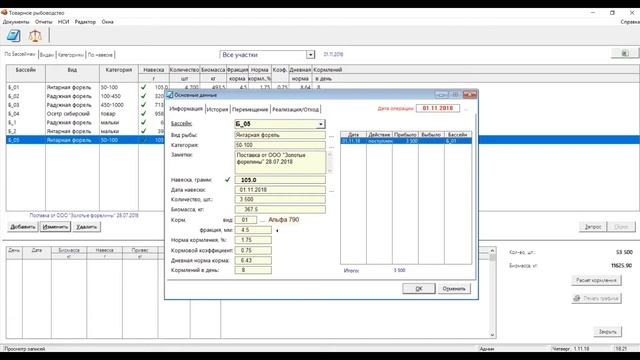This screenshot has height=360, width=640.
Task: Switch to the Перемещение tab
Action: click(x=250, y=109)
